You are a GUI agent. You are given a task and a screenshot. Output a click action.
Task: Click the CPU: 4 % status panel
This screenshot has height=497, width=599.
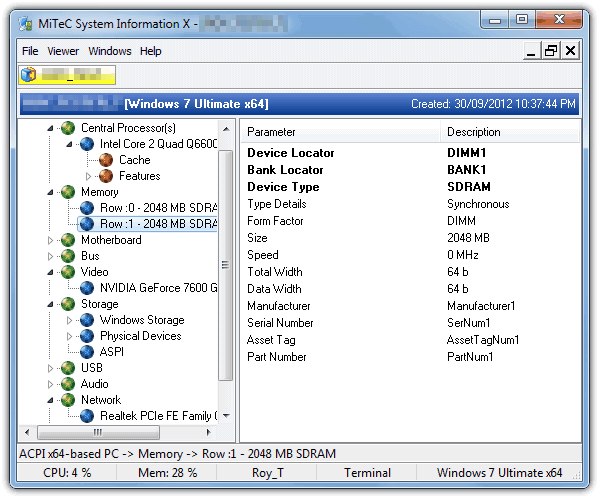67,473
